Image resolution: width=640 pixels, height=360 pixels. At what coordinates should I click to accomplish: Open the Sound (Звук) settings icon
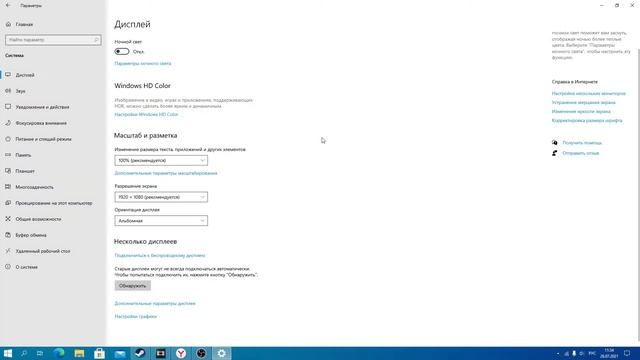8,91
